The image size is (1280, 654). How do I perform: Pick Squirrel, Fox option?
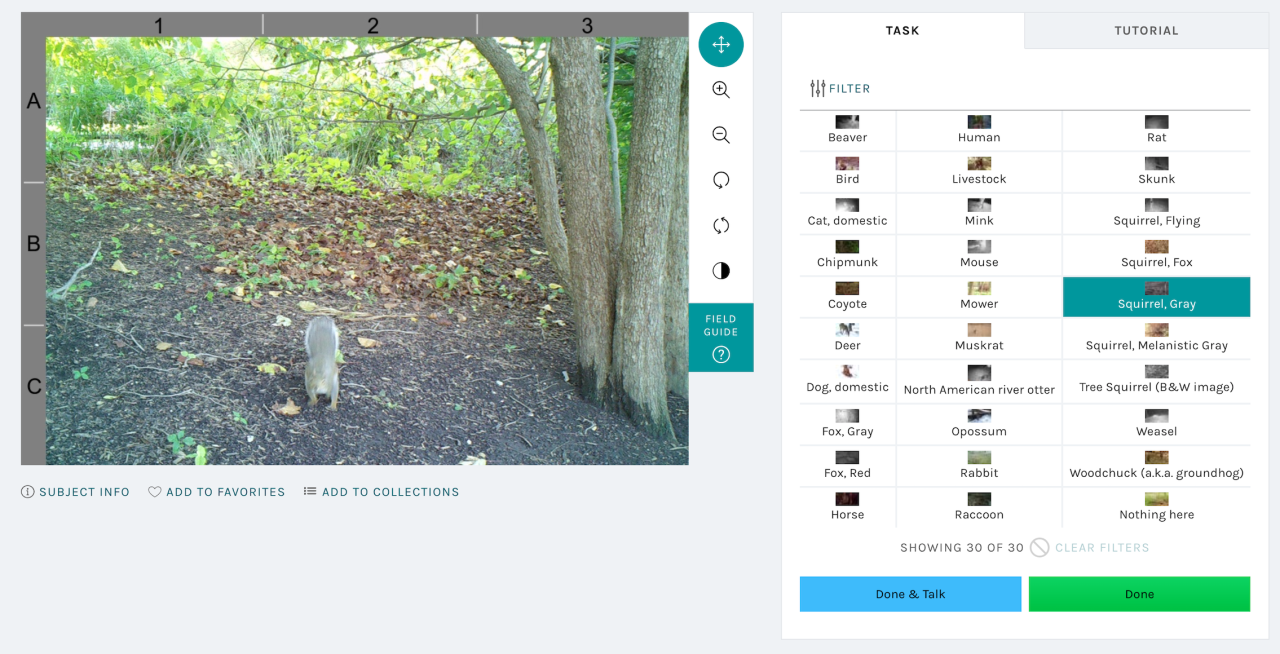[1156, 255]
